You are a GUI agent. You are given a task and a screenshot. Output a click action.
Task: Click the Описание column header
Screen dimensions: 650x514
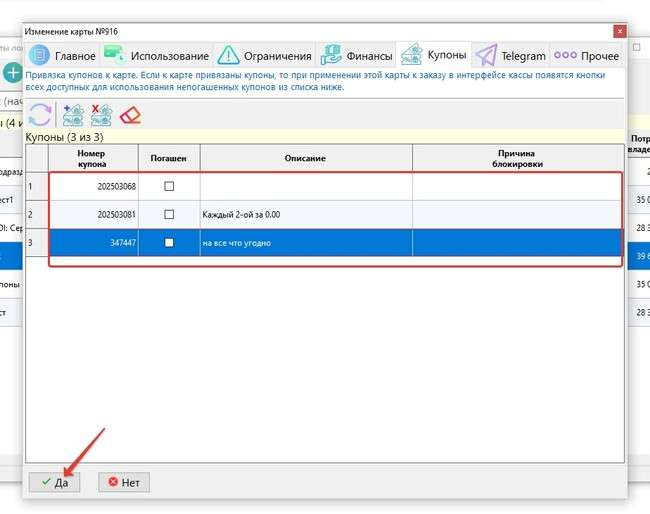coord(306,158)
